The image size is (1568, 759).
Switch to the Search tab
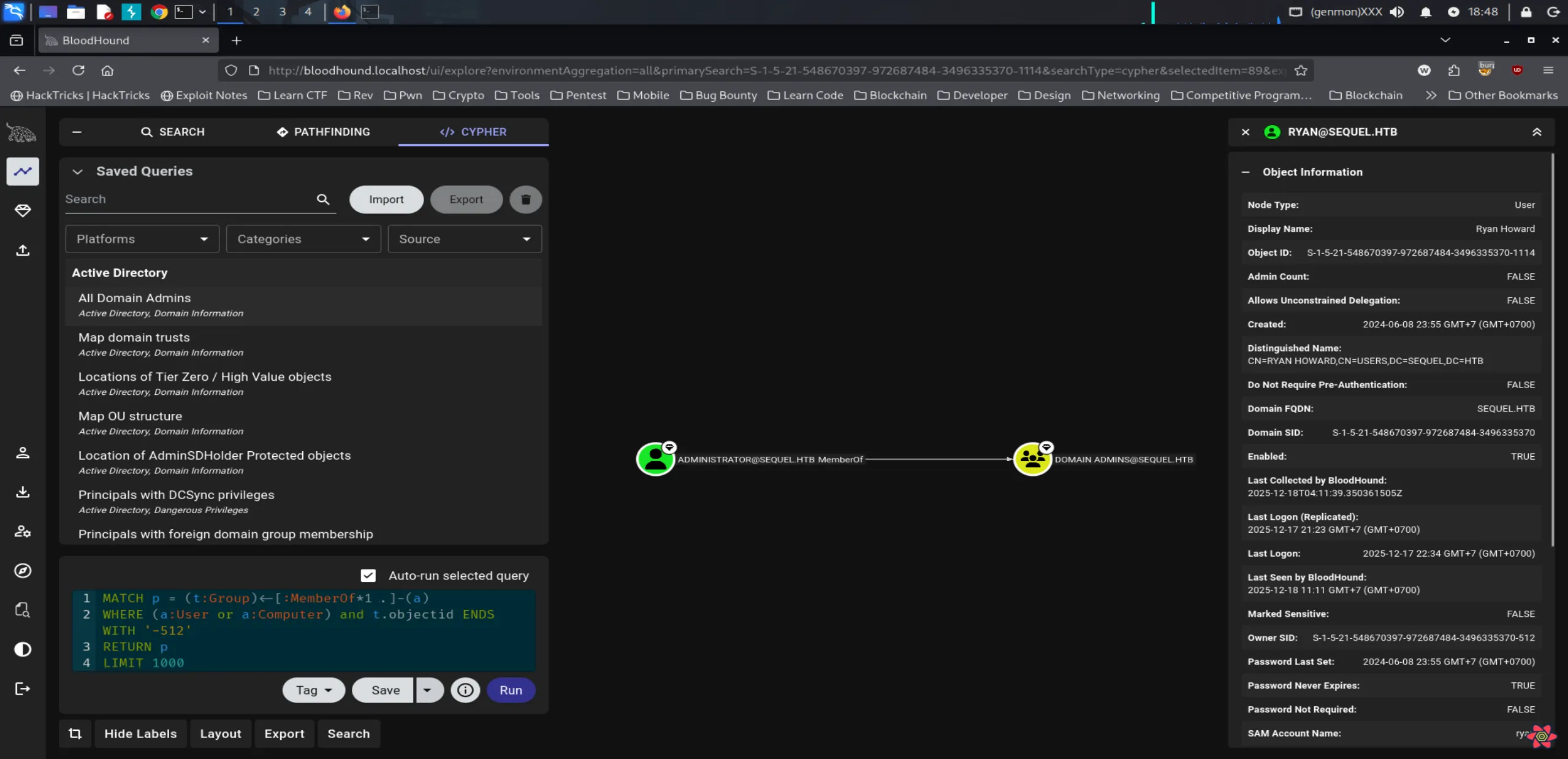coord(173,132)
